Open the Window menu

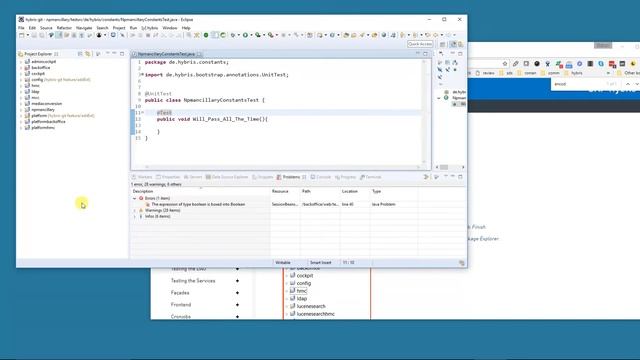[x=170, y=28]
